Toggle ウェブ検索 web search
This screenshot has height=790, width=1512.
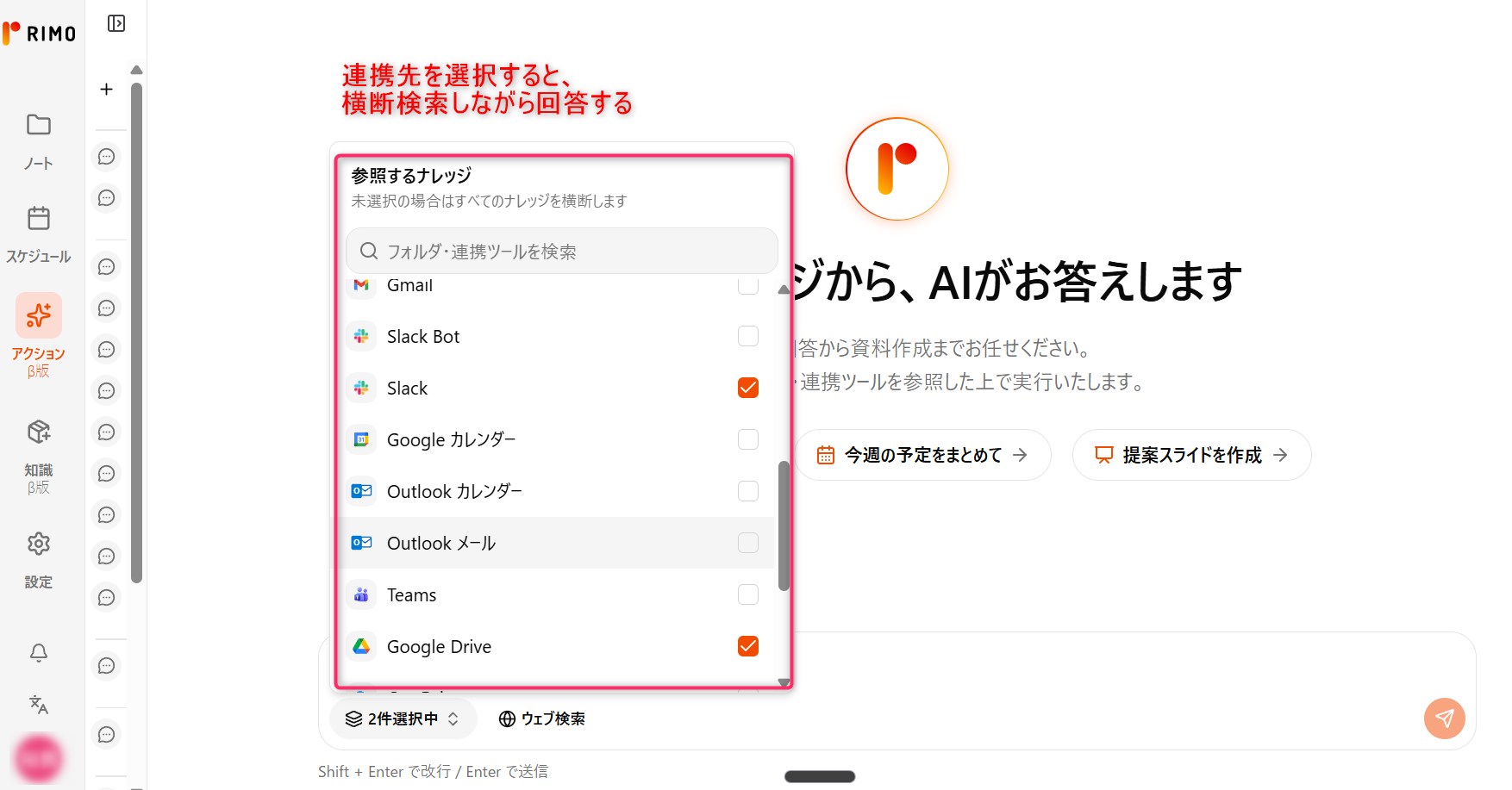click(542, 718)
